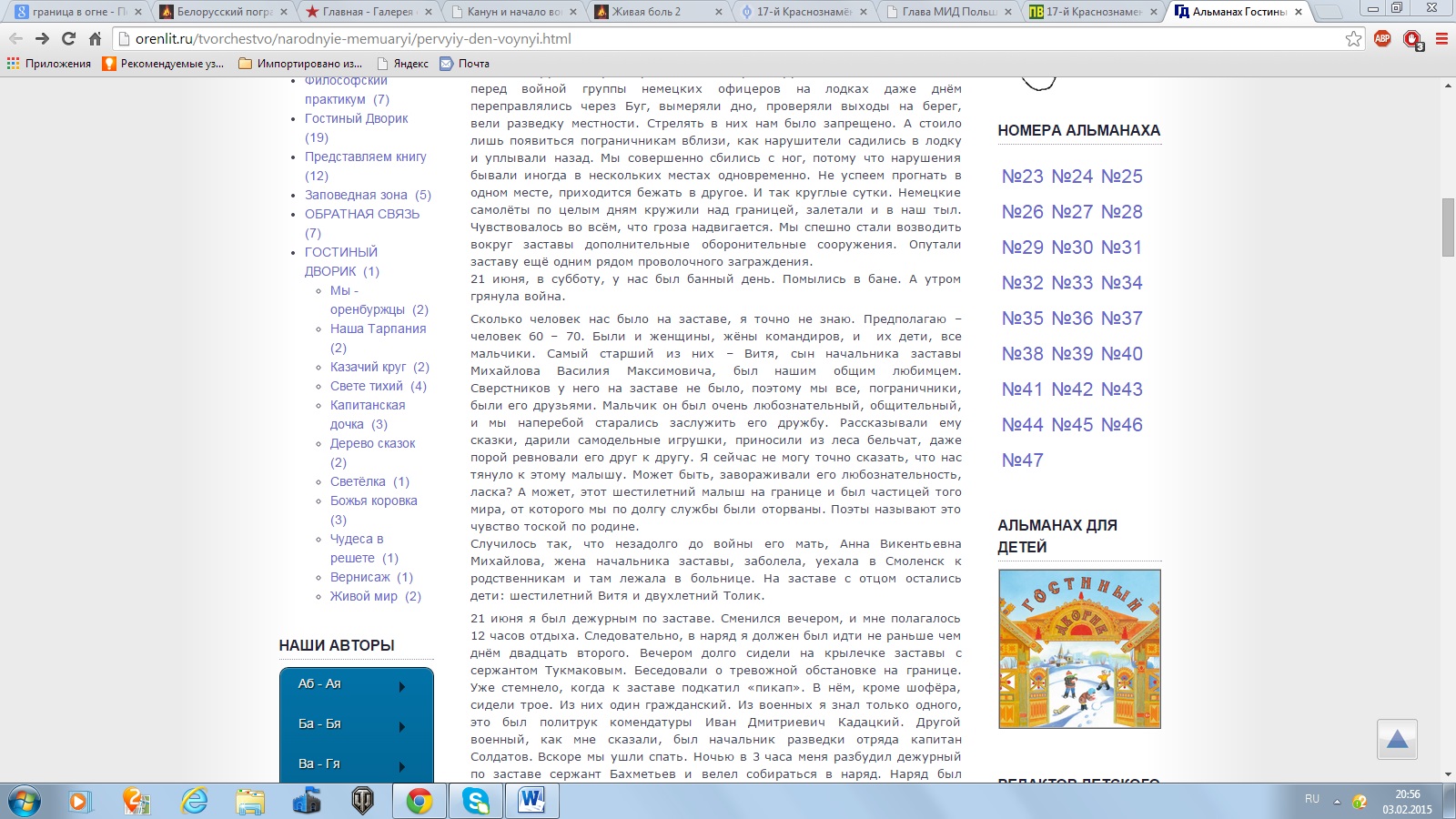
Task: Bookmark this page with star icon
Action: [x=1353, y=39]
